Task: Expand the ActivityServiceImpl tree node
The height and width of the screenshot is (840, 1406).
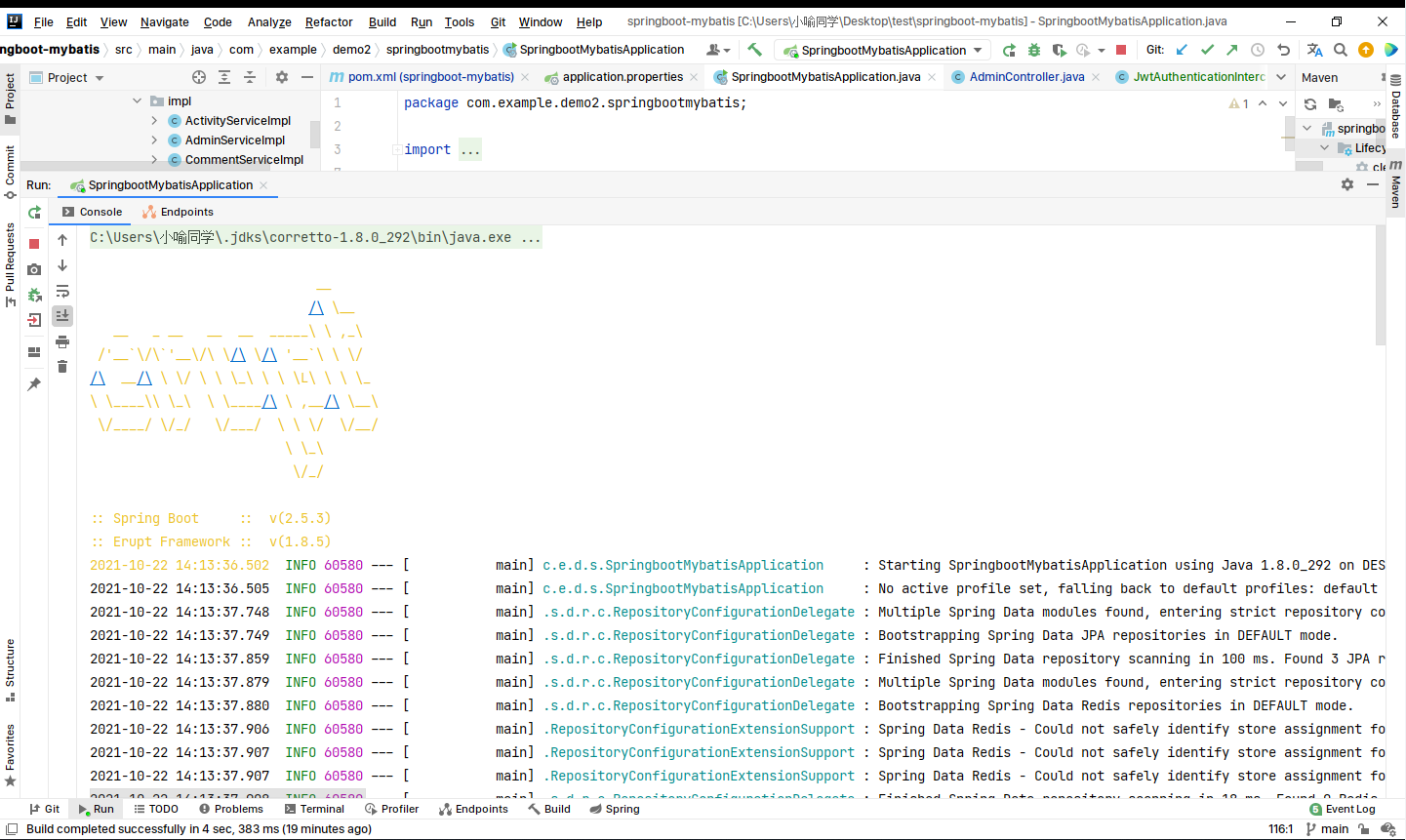Action: point(154,121)
